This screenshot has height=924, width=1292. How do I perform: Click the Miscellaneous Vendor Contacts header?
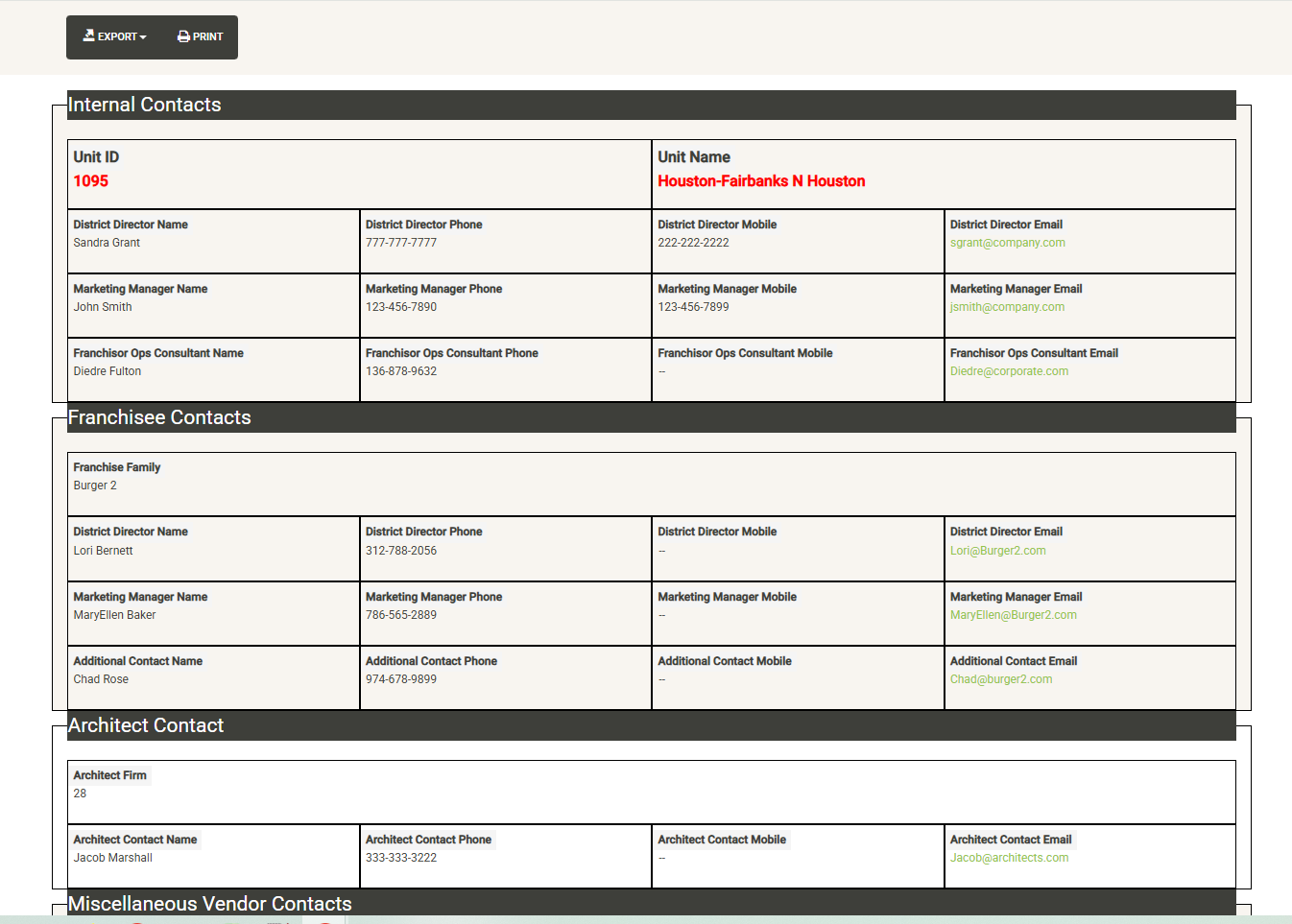pyautogui.click(x=209, y=904)
